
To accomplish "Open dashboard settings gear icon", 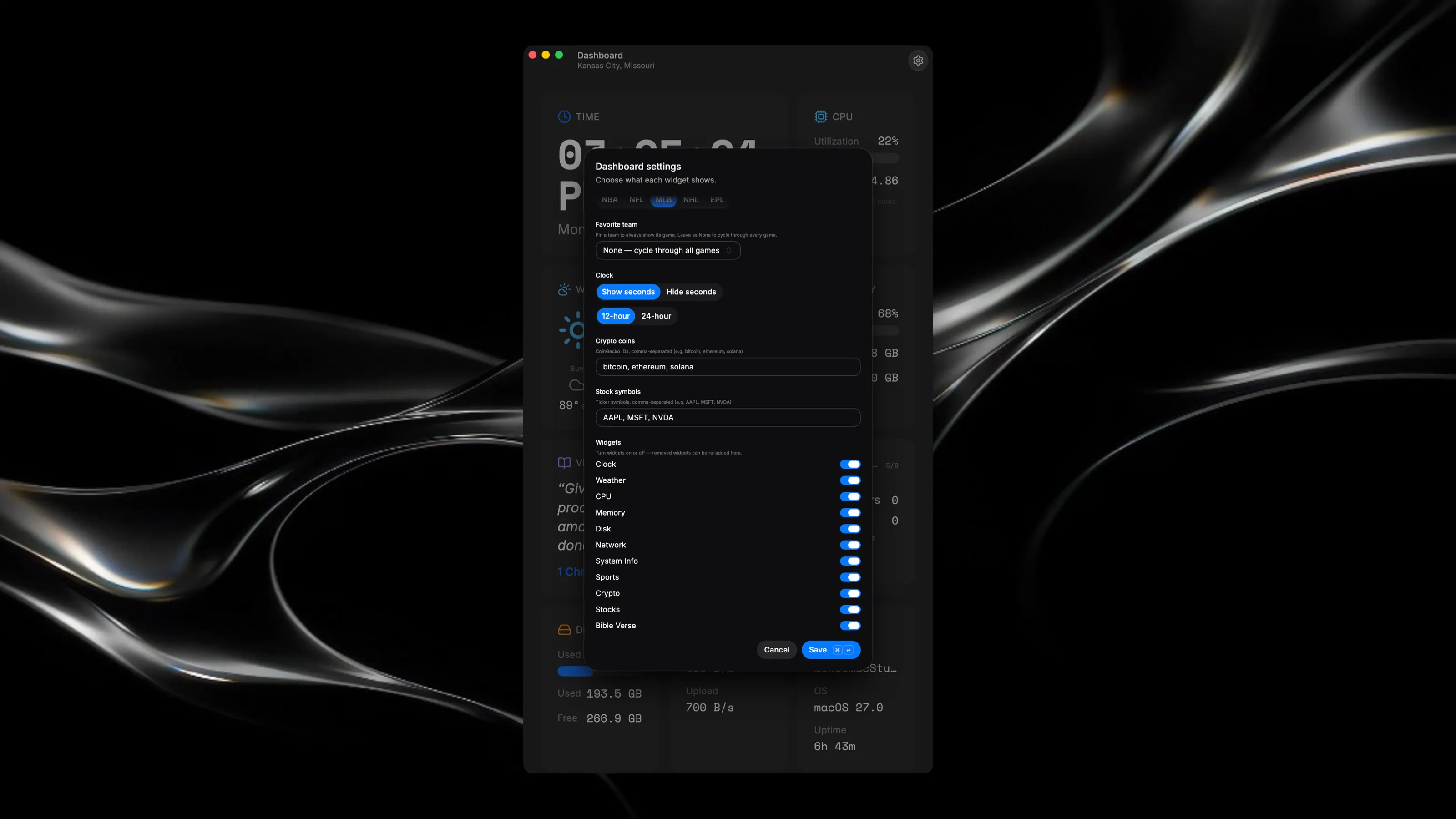I will click(x=918, y=61).
